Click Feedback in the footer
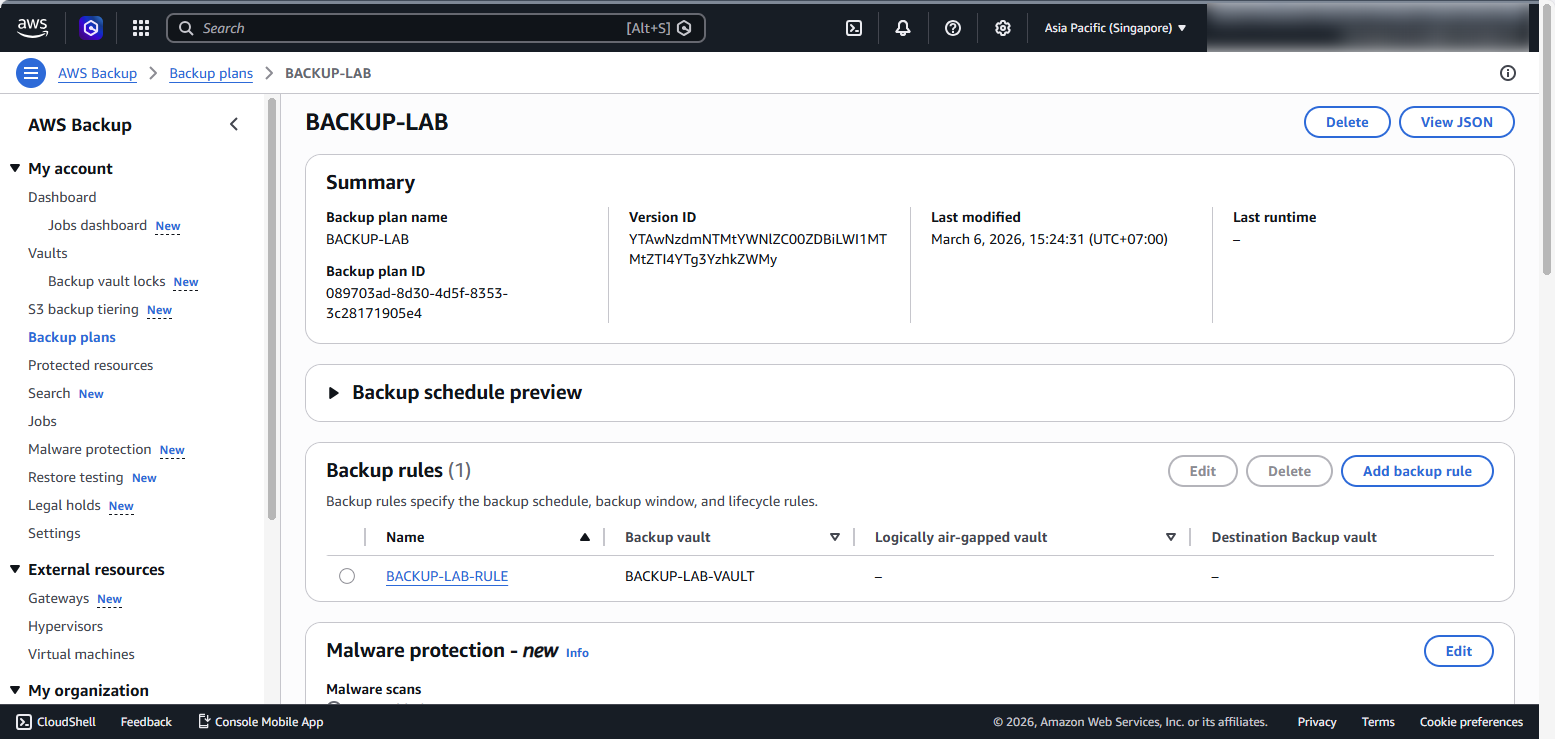1555x739 pixels. (146, 722)
